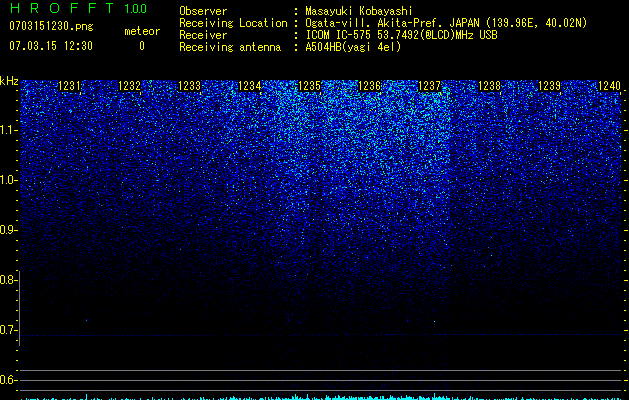Click the 1236 time marker

pyautogui.click(x=369, y=86)
